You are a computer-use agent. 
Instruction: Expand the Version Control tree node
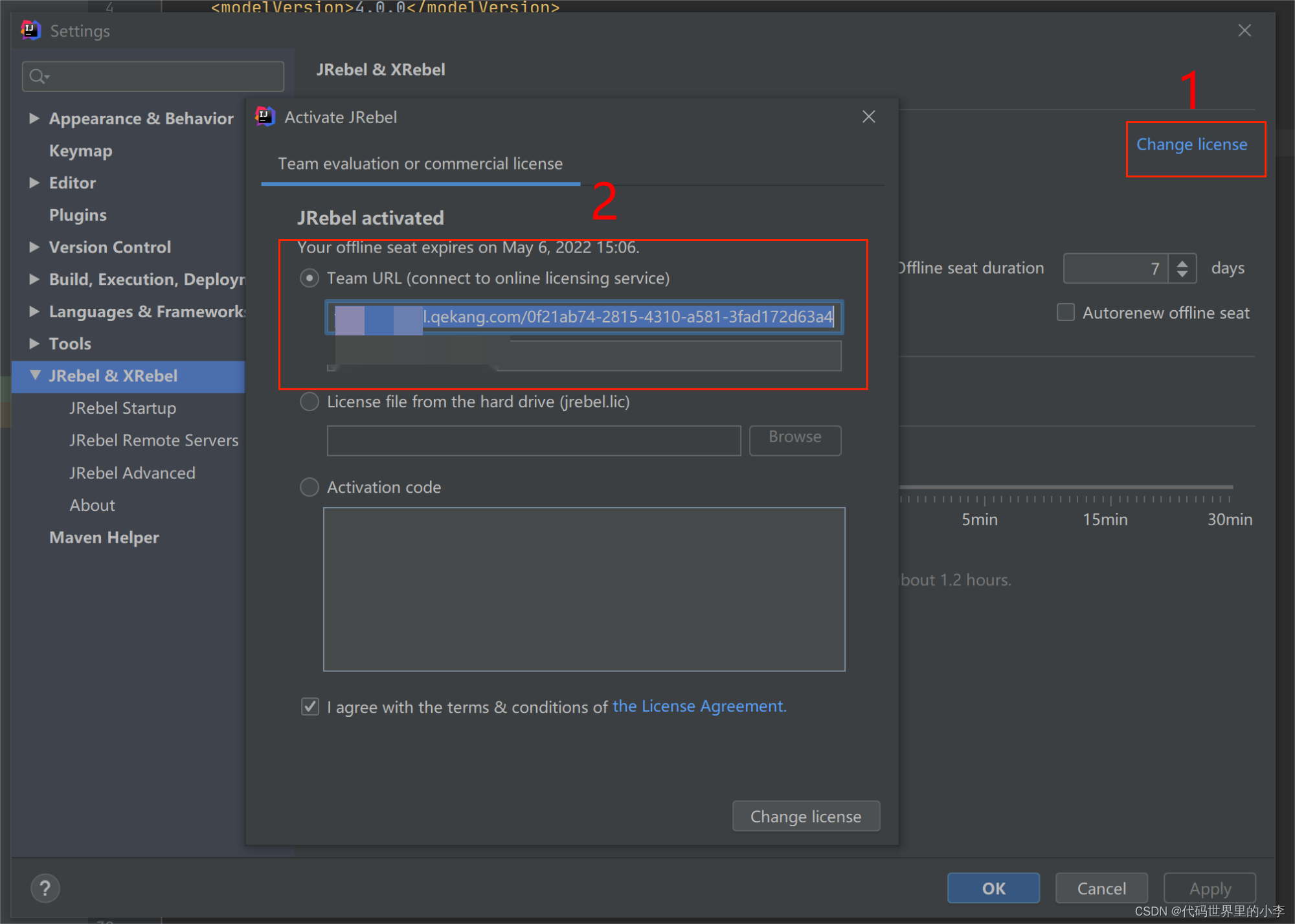[x=34, y=247]
